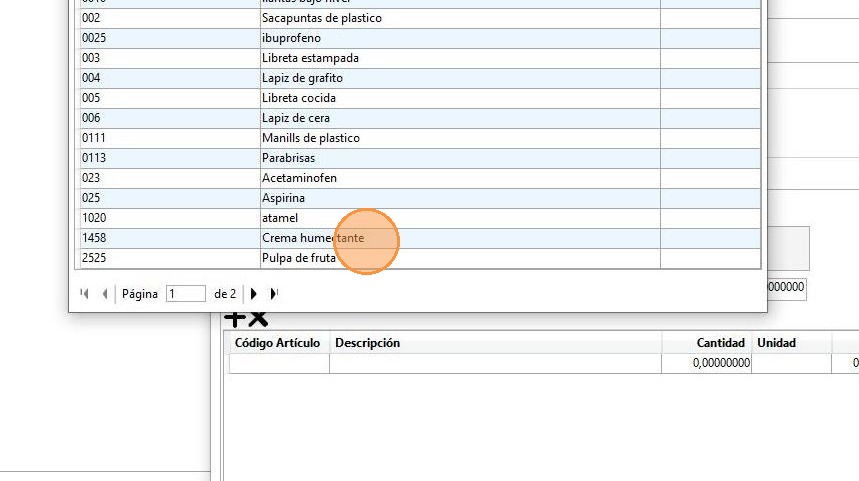Screen dimensions: 859x481
Task: Click article code 006
Action: [91, 118]
